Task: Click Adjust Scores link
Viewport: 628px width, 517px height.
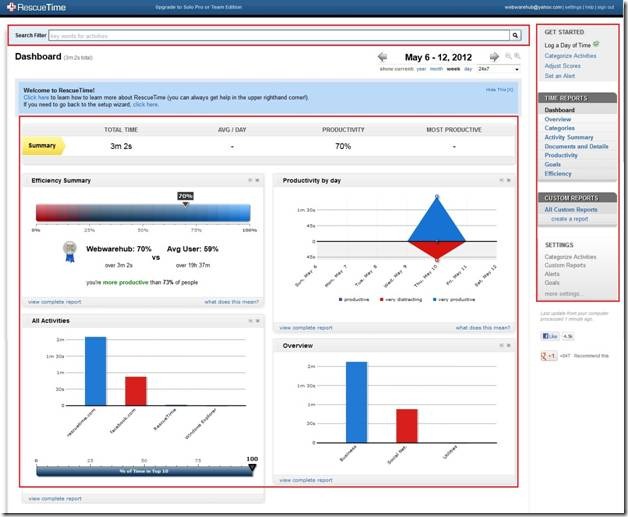Action: 562,66
